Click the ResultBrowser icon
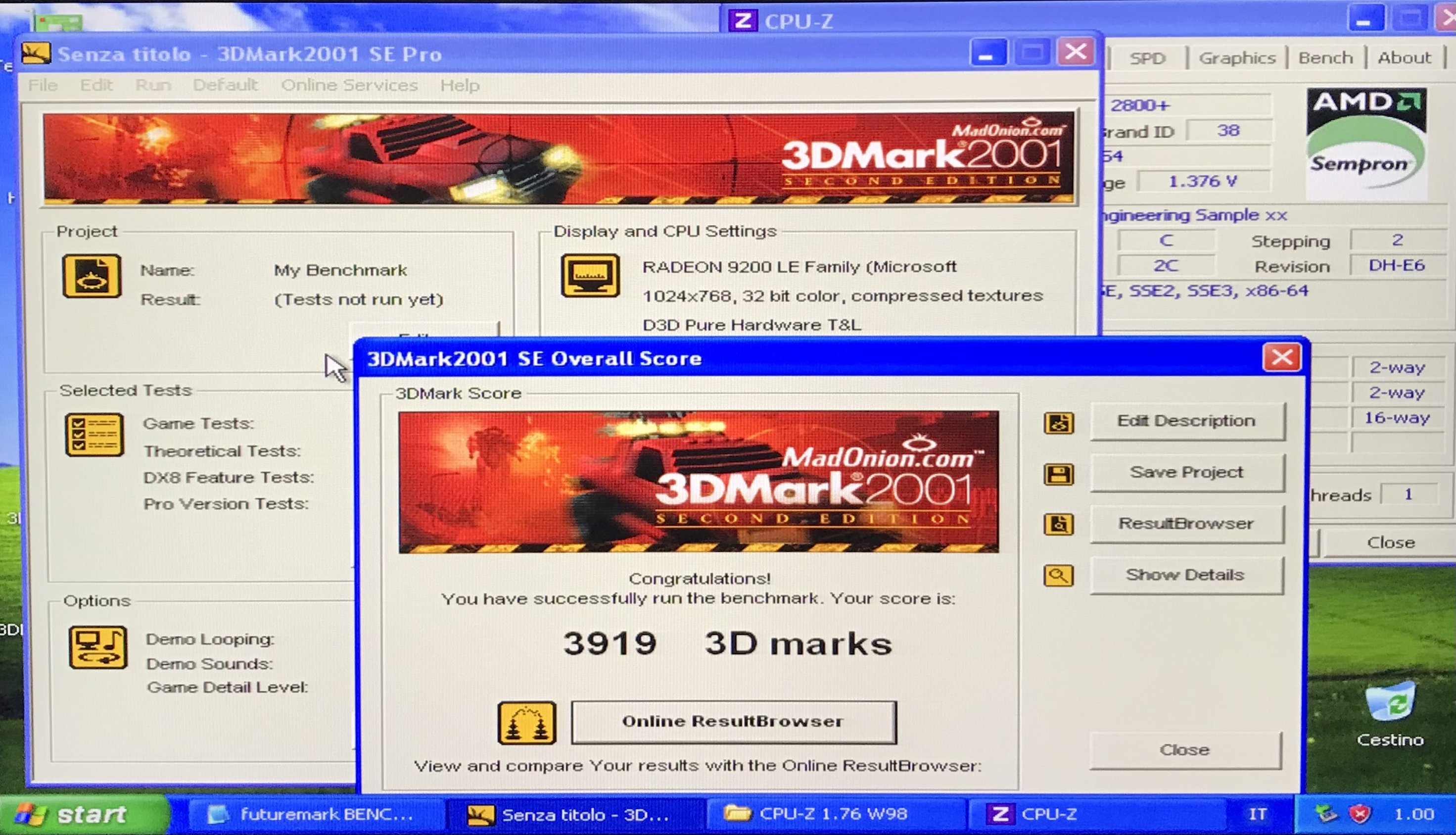1456x835 pixels. 1058,525
